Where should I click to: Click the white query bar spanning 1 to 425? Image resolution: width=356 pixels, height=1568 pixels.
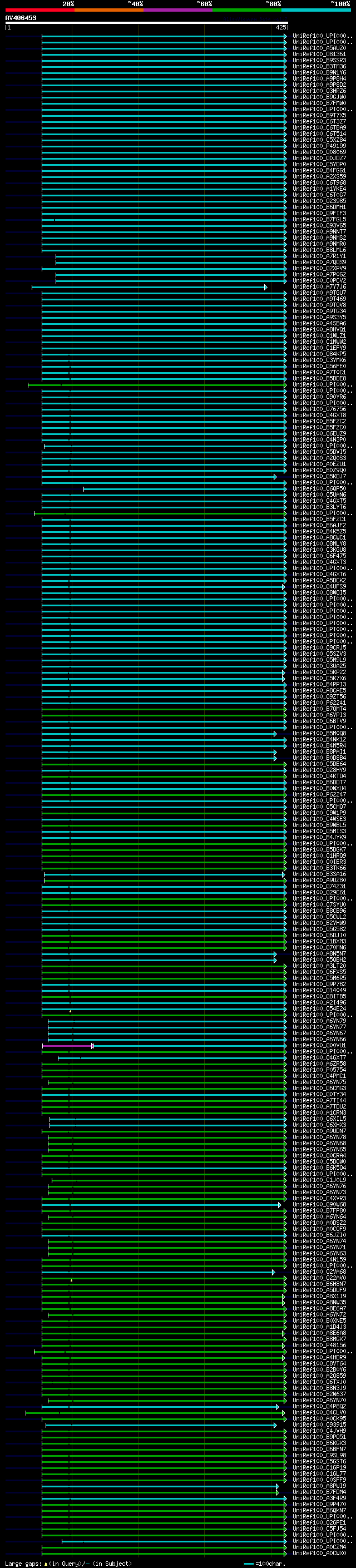coord(146,22)
